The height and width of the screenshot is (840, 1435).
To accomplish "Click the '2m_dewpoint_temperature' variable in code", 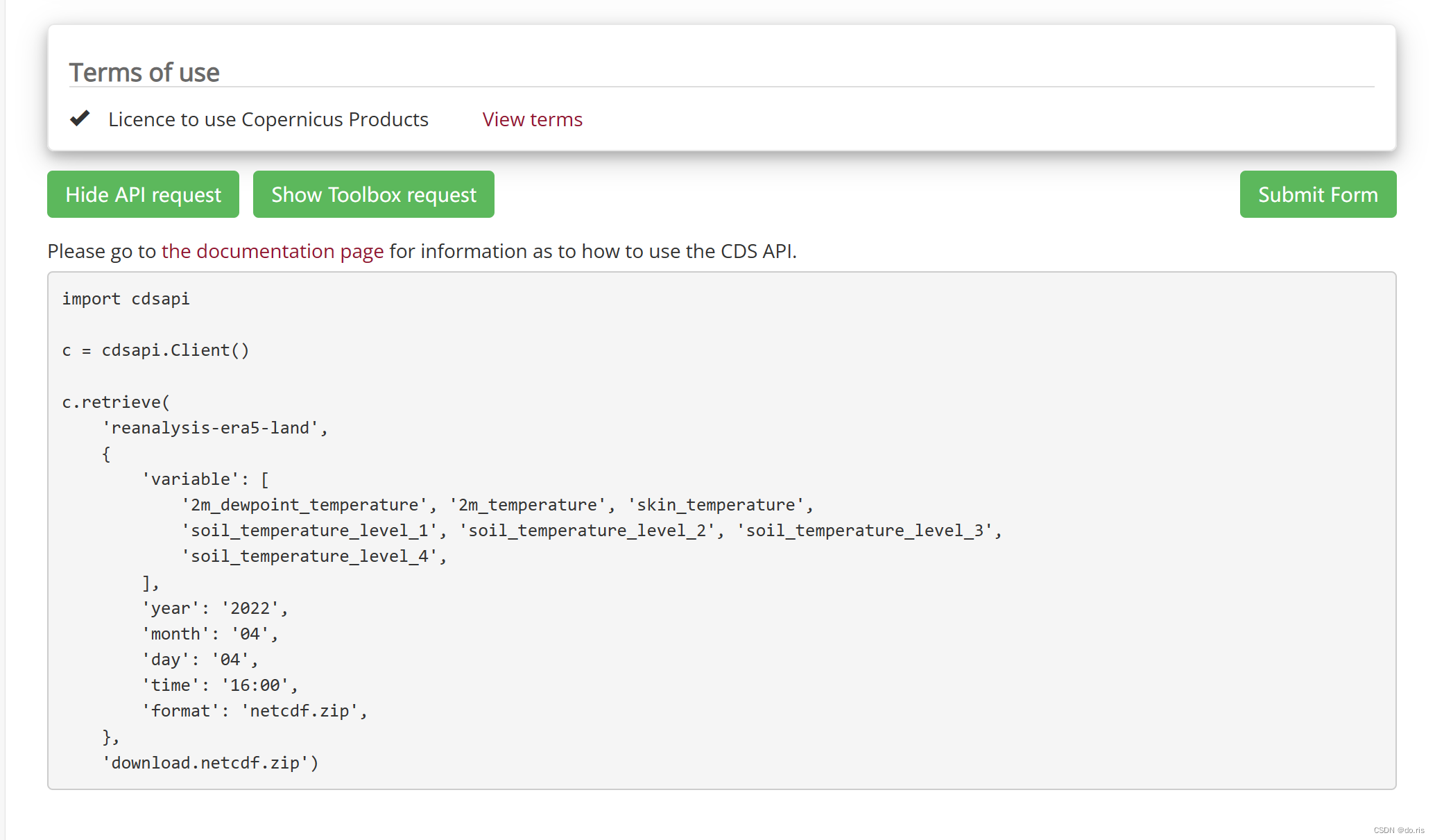I will 304,505.
